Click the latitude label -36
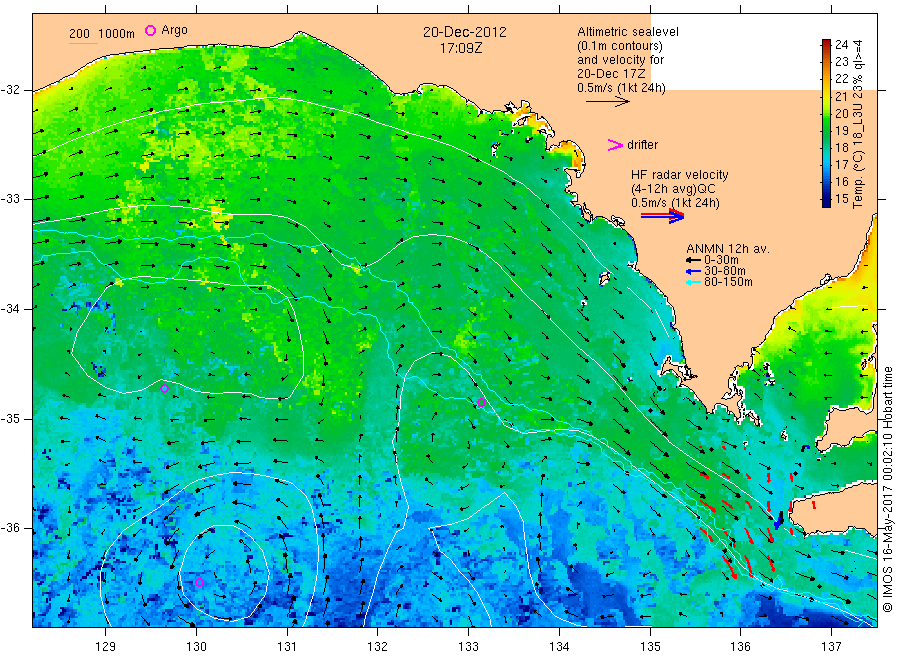This screenshot has width=900, height=660. pyautogui.click(x=10, y=527)
